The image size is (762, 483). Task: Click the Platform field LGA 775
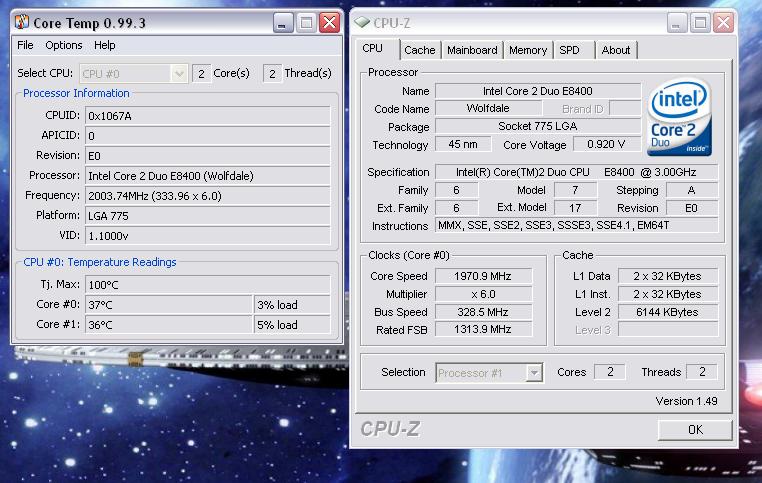click(x=208, y=215)
